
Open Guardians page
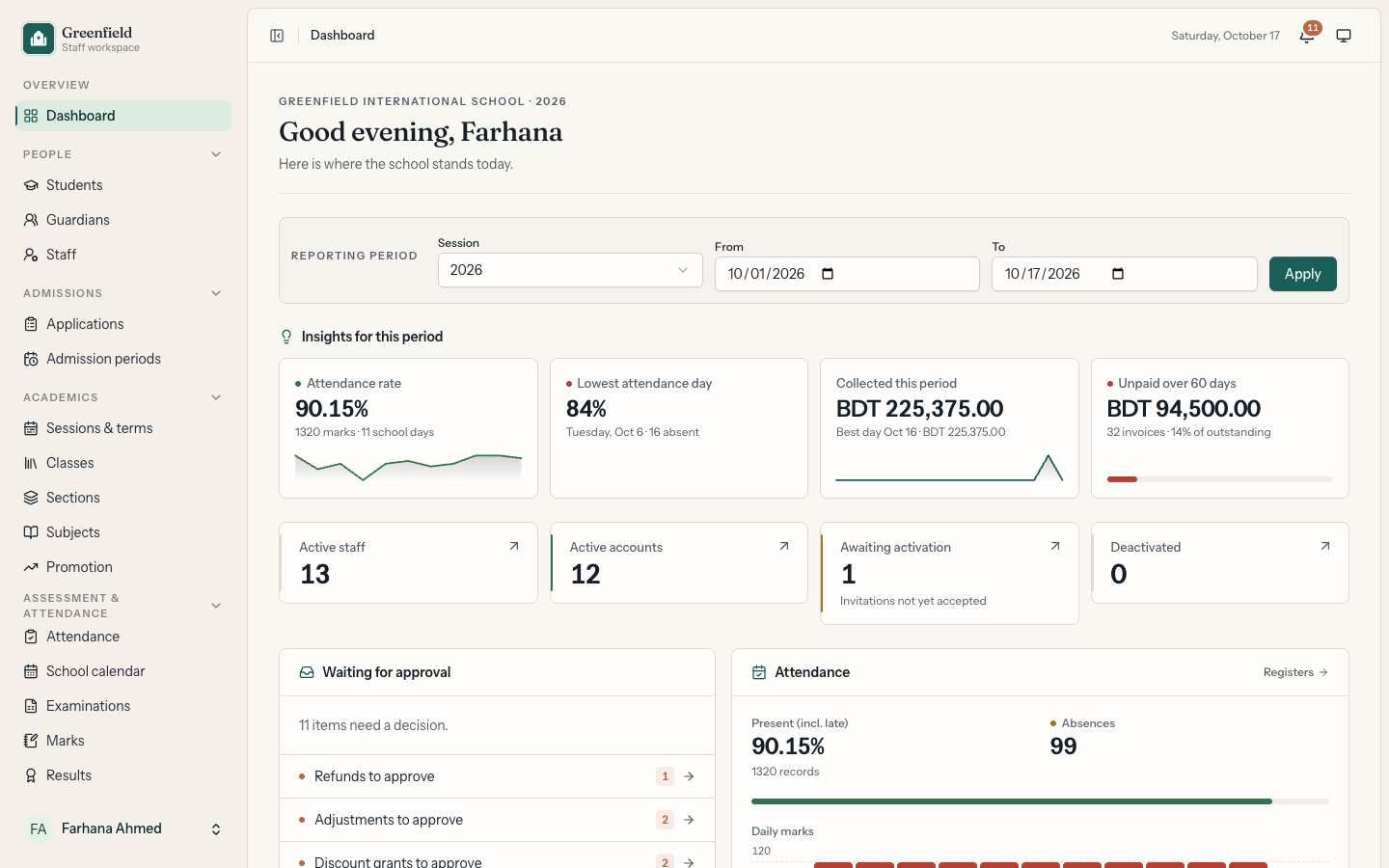pos(123,220)
